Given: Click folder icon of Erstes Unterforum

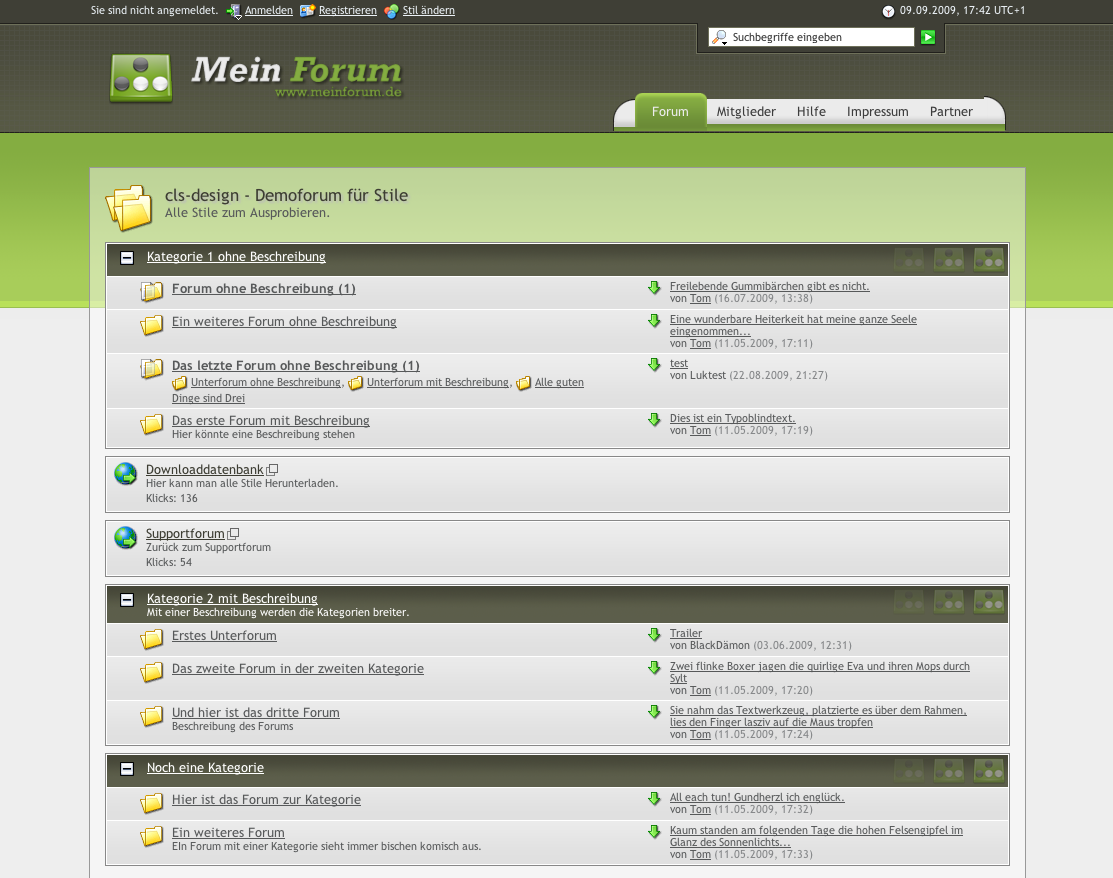Looking at the screenshot, I should 152,639.
